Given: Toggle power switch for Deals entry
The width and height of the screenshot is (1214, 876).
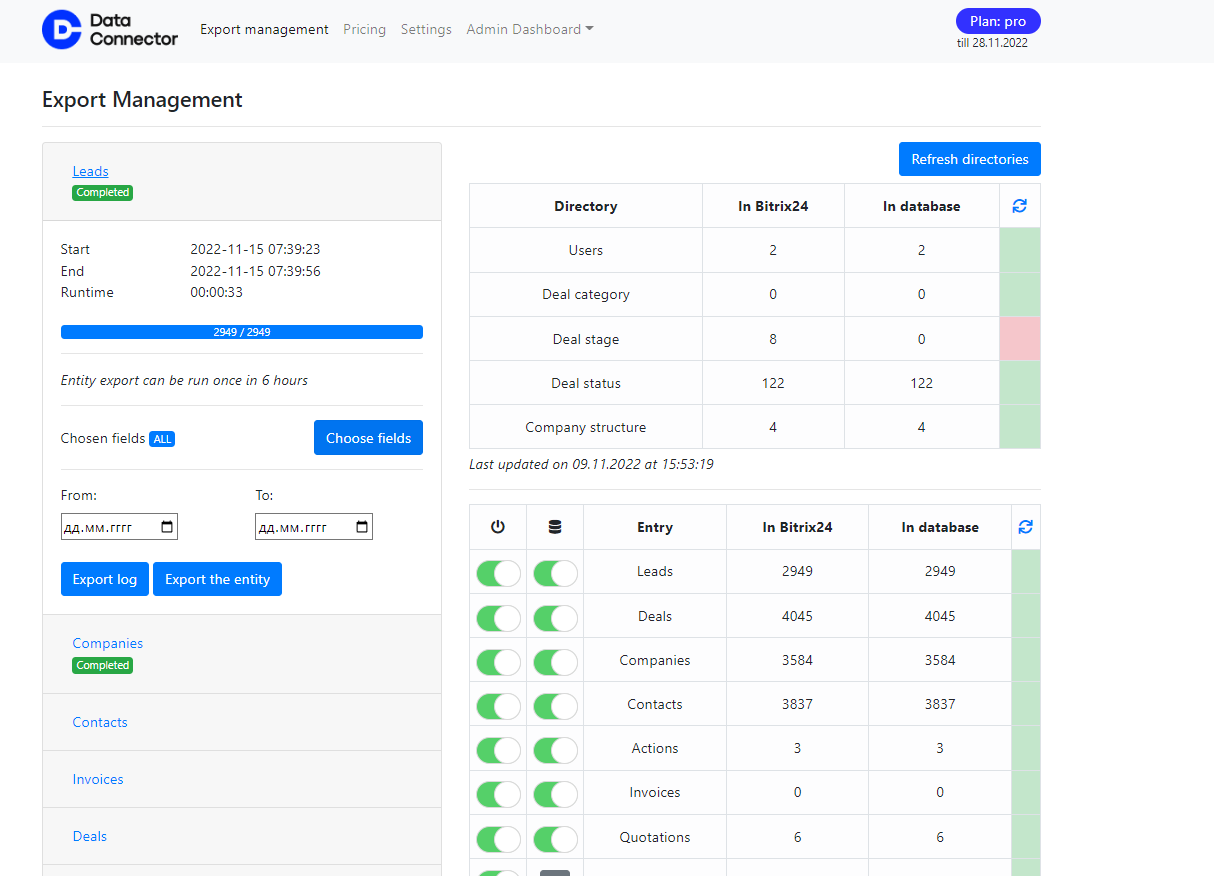Looking at the screenshot, I should coord(498,617).
